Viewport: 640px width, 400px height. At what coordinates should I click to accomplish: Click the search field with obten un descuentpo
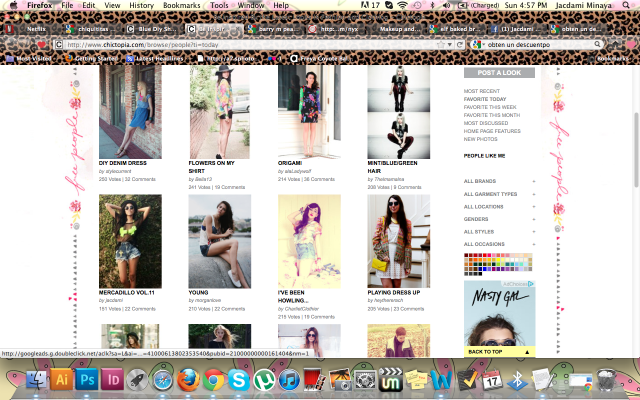[540, 44]
